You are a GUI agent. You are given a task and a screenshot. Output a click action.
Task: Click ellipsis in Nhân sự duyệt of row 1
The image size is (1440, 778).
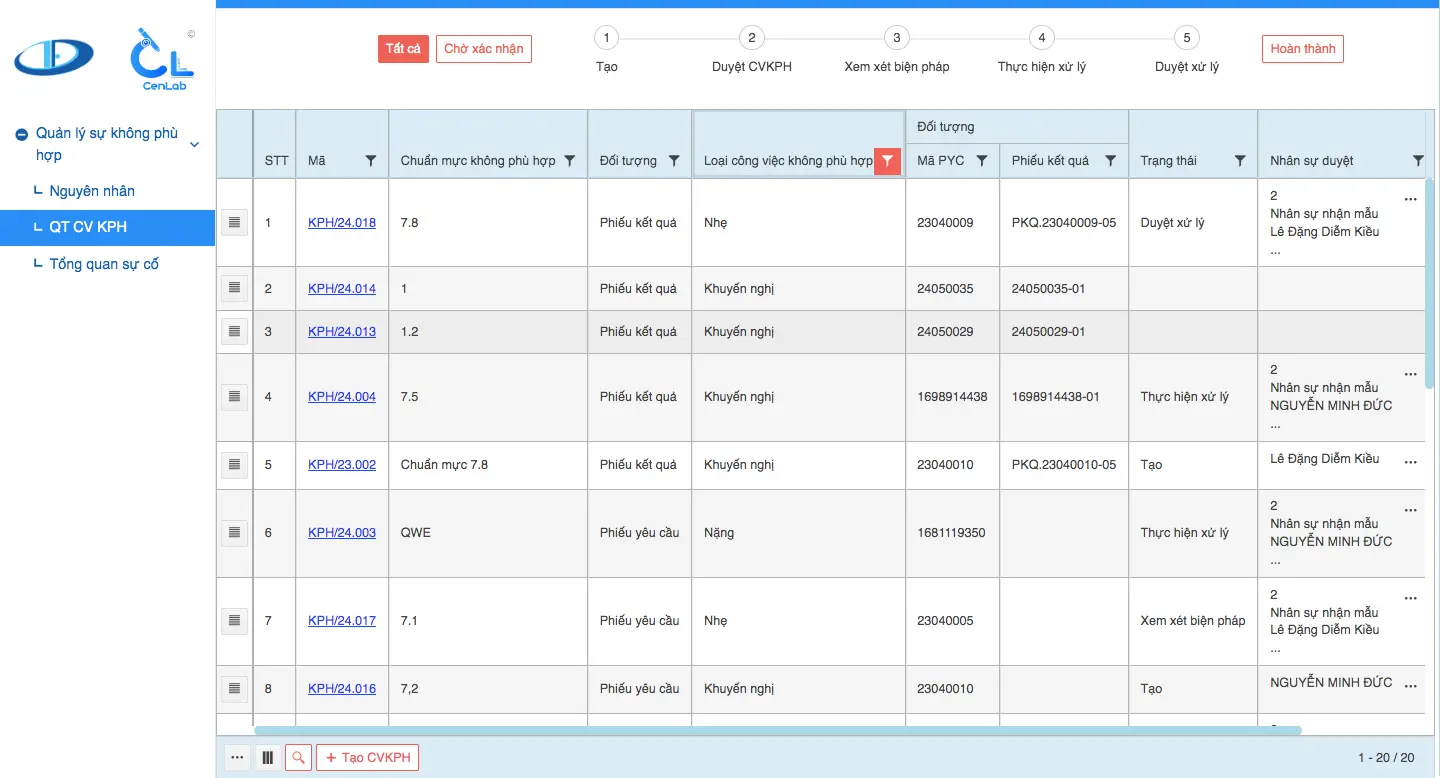click(1411, 199)
